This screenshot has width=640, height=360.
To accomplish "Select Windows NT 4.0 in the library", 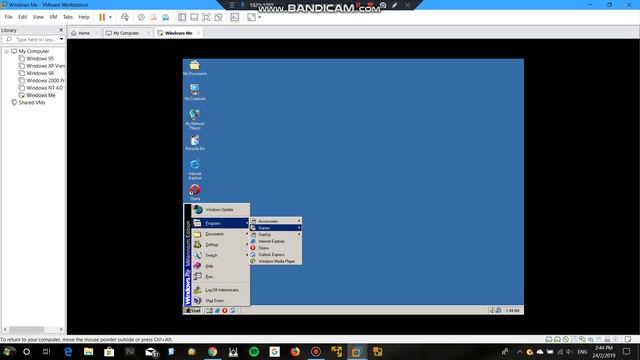I will coord(40,88).
